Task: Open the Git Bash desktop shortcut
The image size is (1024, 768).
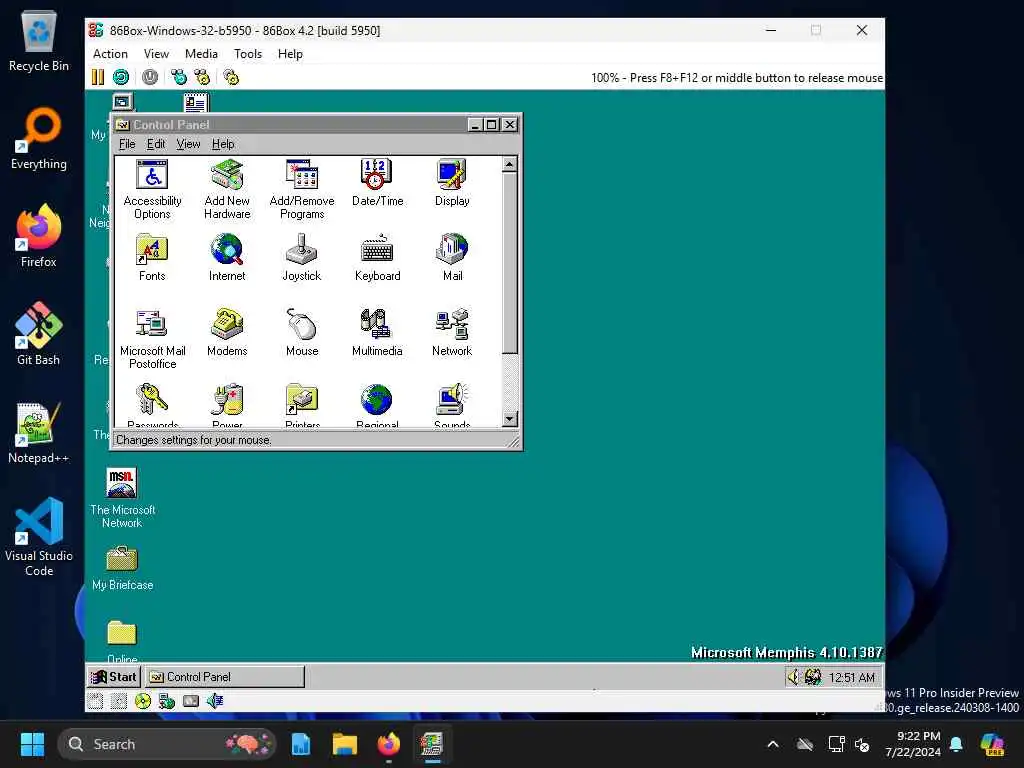Action: (x=39, y=334)
